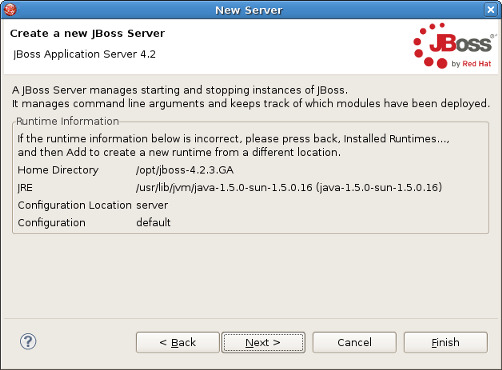Click sentence starting 'It manages command line arguments'
This screenshot has height=370, width=502.
[251, 104]
